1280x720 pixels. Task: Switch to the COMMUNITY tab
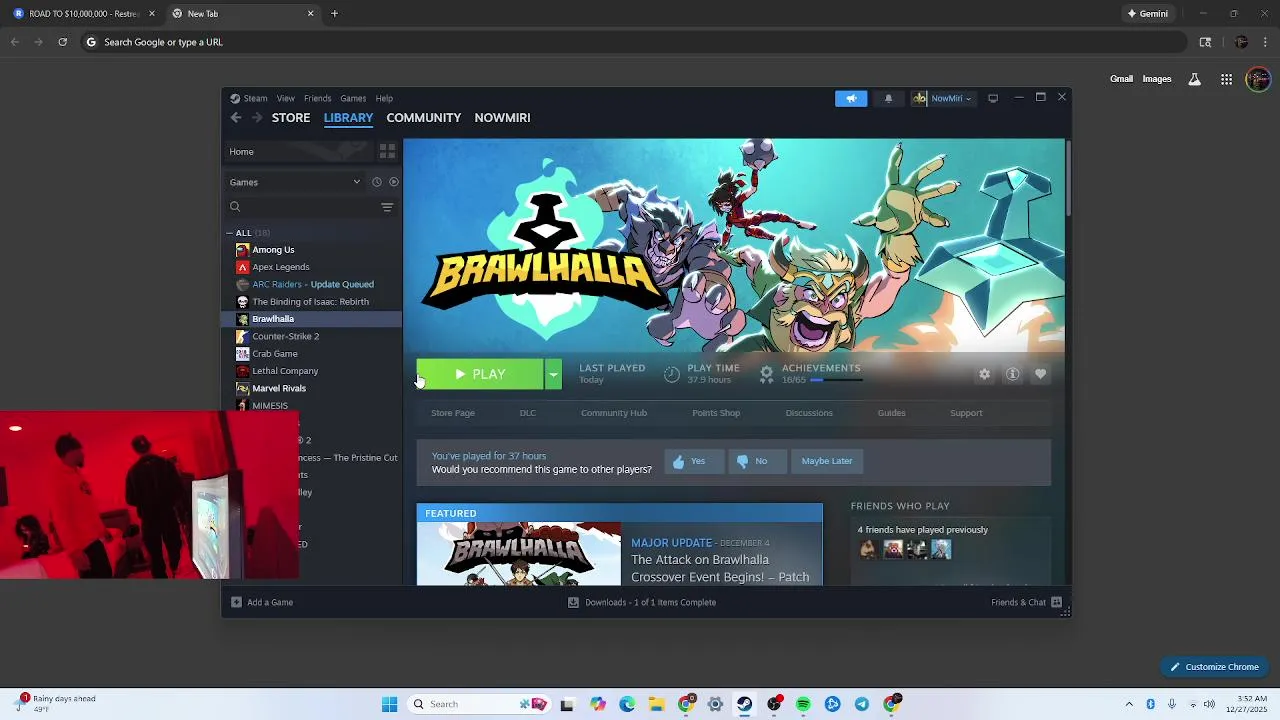[424, 118]
